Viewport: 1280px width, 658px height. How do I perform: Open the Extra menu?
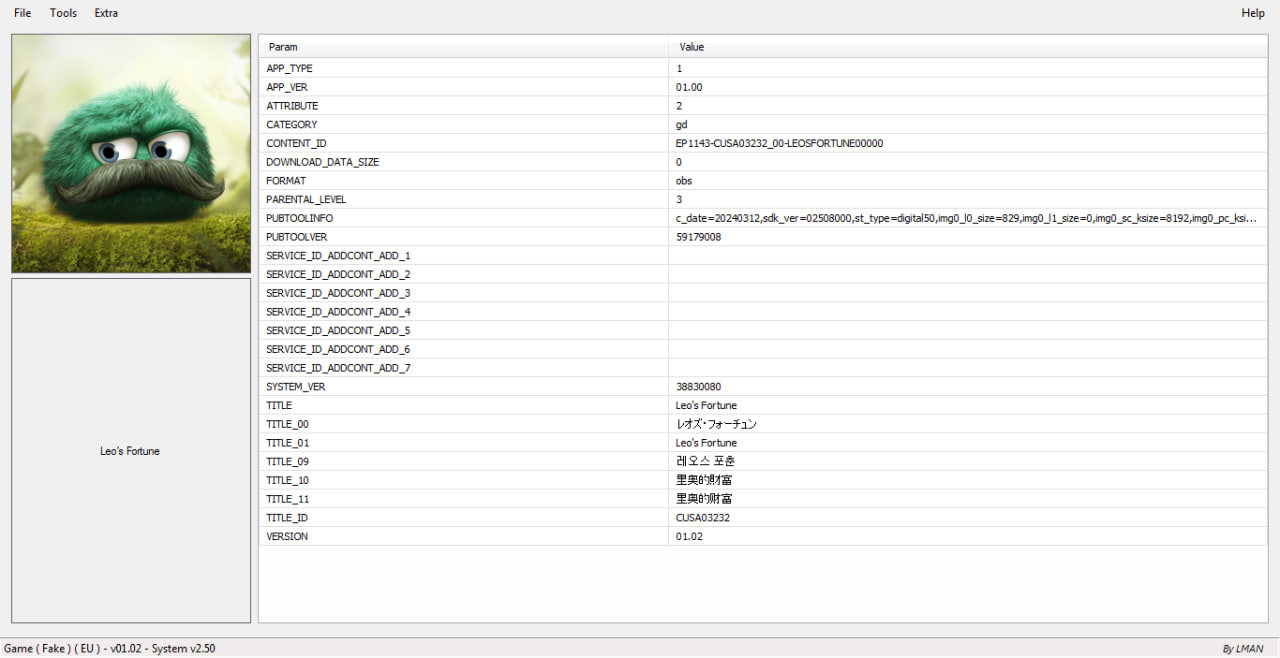tap(106, 13)
